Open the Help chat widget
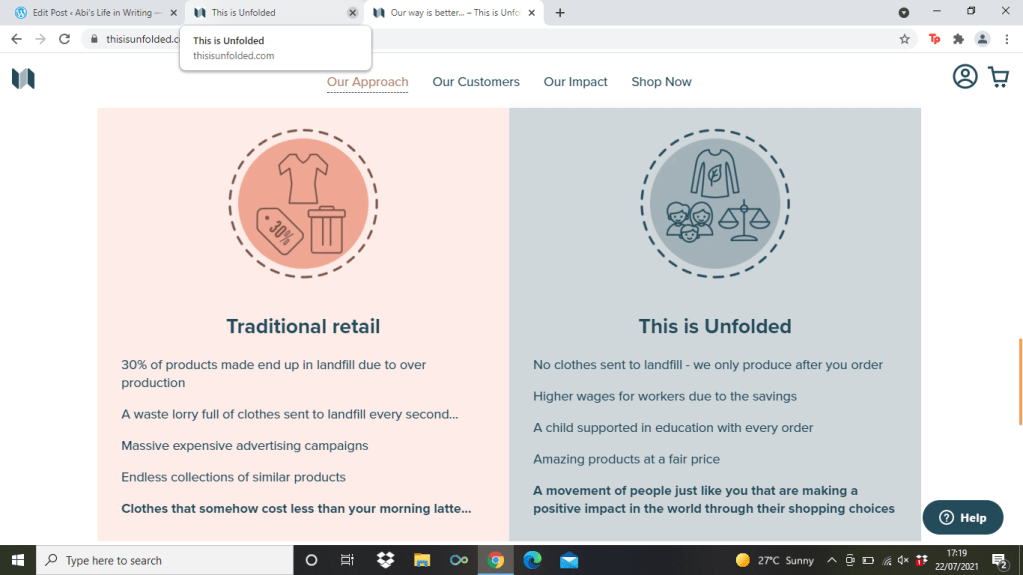The image size is (1023, 575). pyautogui.click(x=962, y=517)
